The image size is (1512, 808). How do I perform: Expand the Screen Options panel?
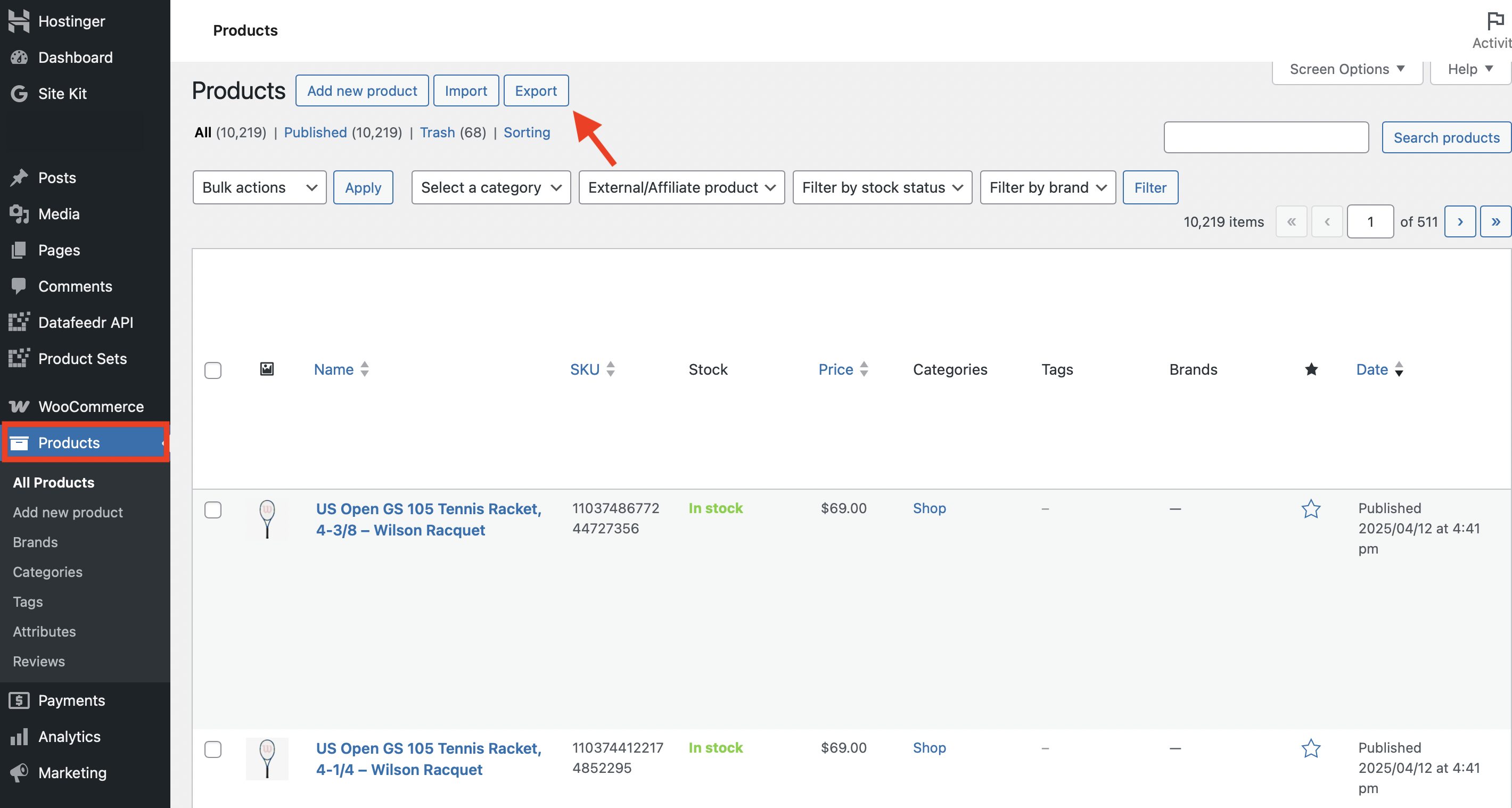point(1347,69)
